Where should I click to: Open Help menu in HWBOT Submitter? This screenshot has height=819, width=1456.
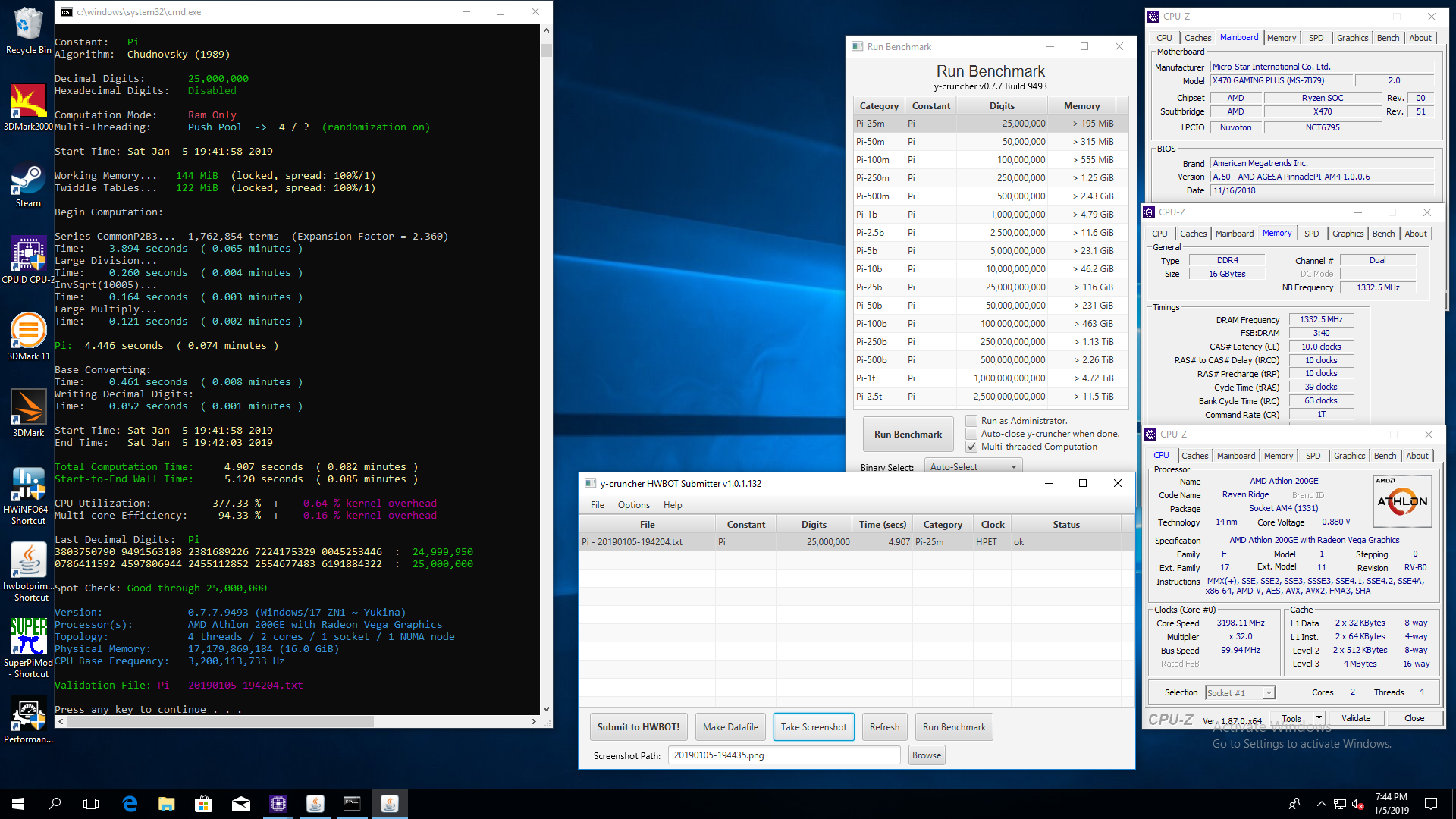673,505
